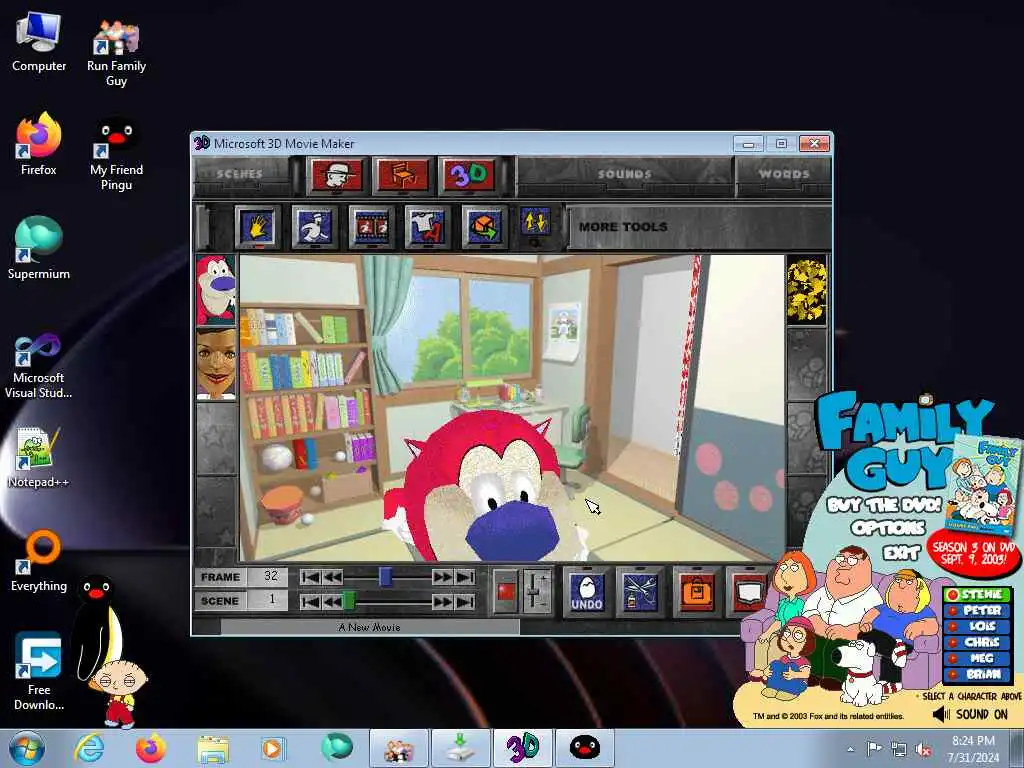Click the Season 3 on DVD red badge

tap(974, 554)
